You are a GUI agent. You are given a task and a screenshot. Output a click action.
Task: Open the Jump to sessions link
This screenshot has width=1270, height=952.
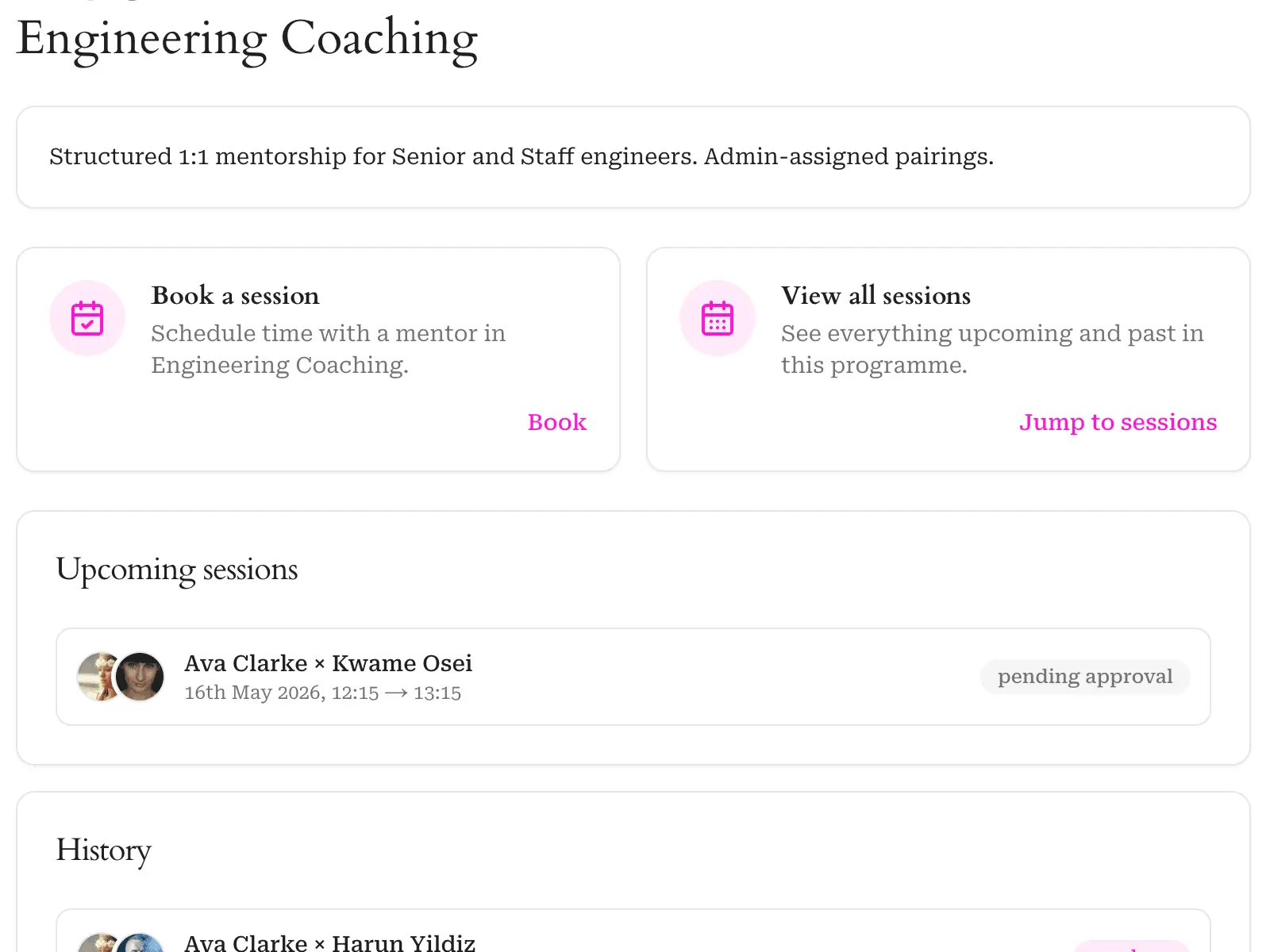(x=1118, y=422)
